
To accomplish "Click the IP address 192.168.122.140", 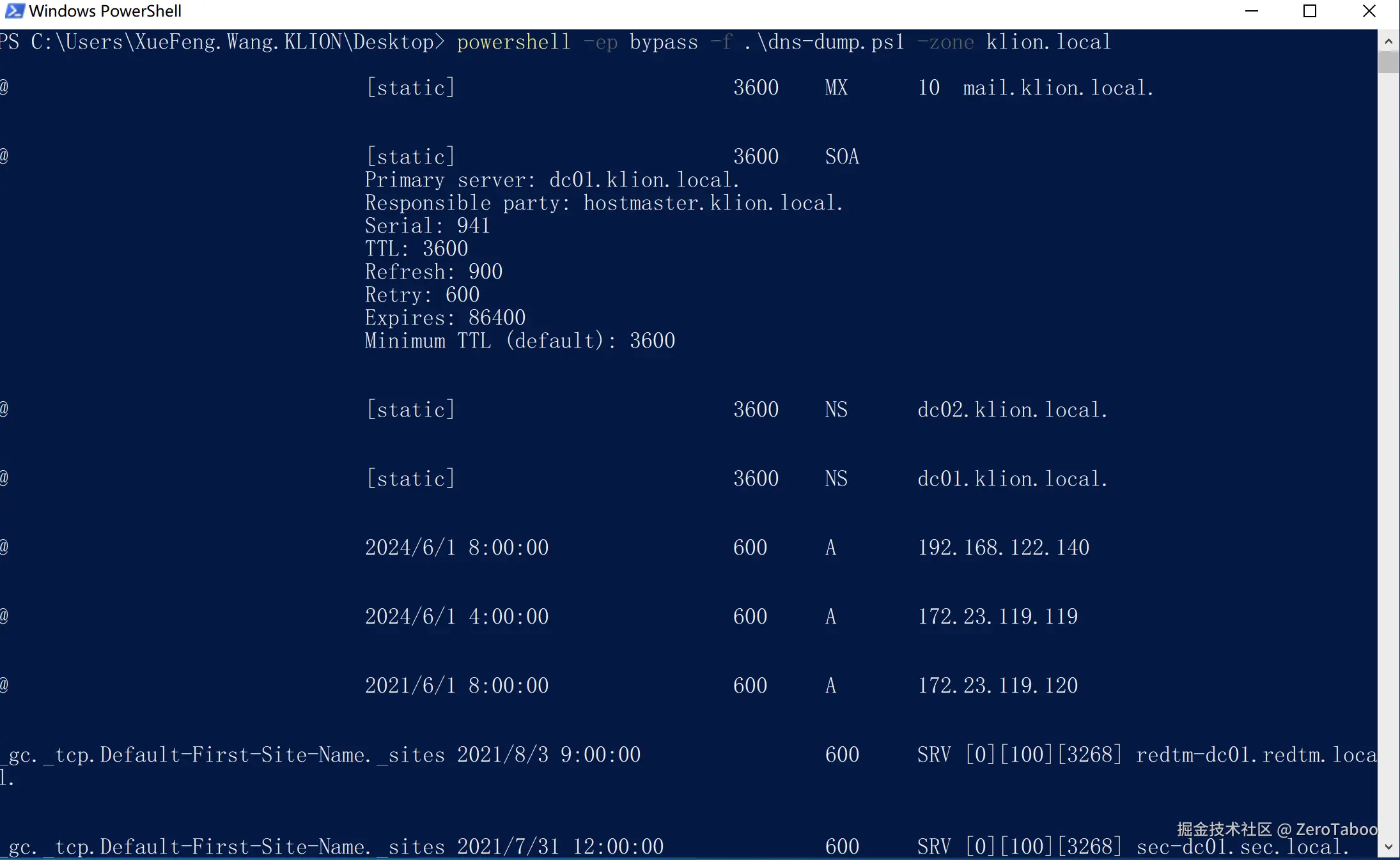I will [1004, 548].
